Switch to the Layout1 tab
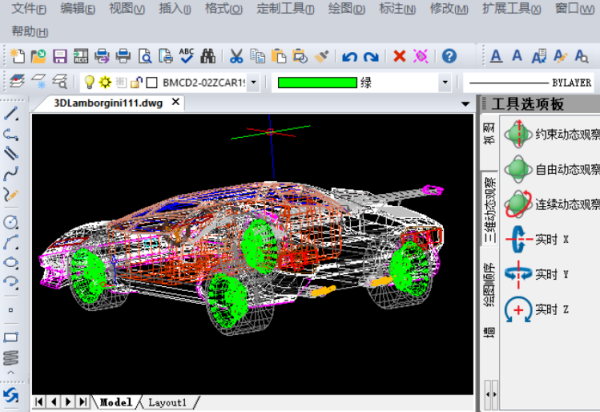The width and height of the screenshot is (600, 412). click(x=168, y=402)
